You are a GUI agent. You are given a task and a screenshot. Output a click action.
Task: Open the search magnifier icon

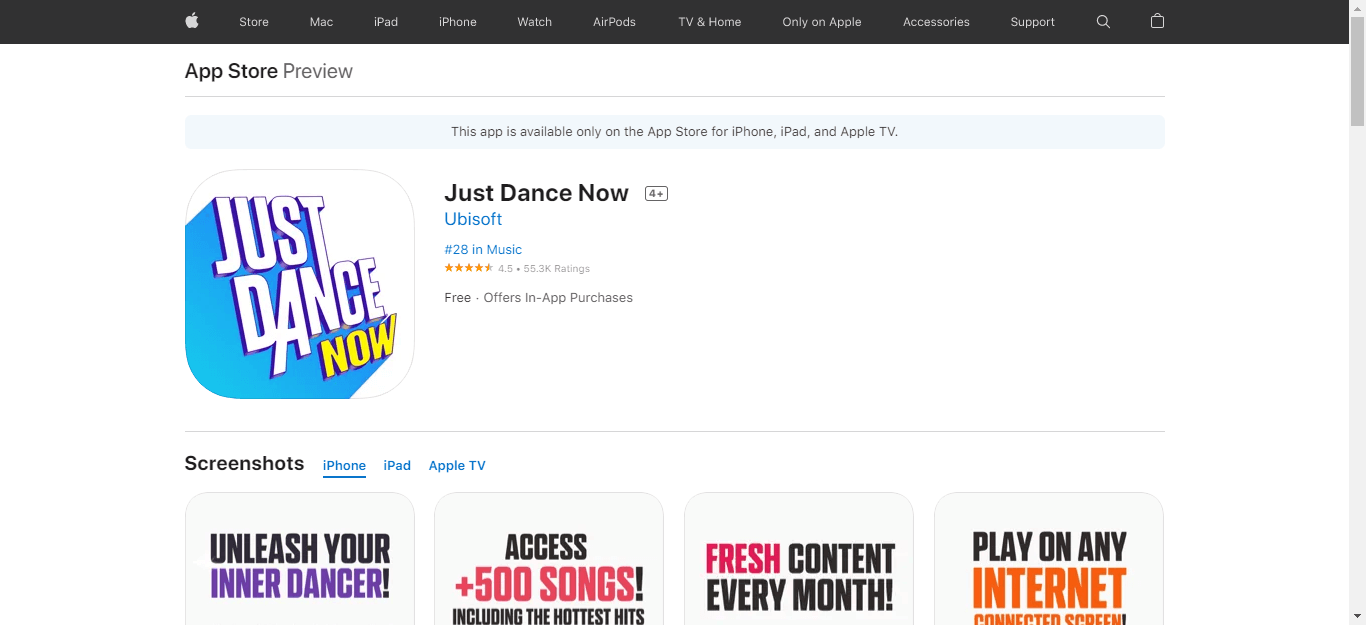1103,21
